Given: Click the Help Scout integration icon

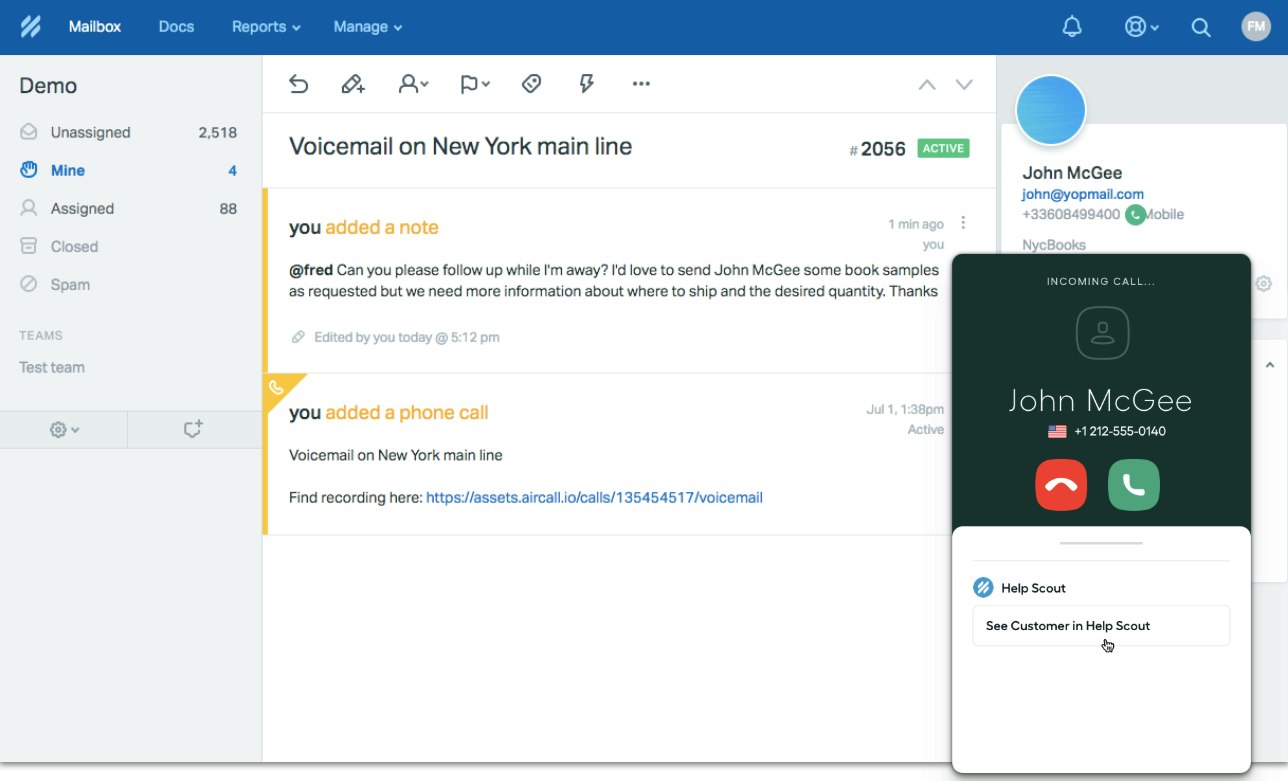Looking at the screenshot, I should click(983, 588).
